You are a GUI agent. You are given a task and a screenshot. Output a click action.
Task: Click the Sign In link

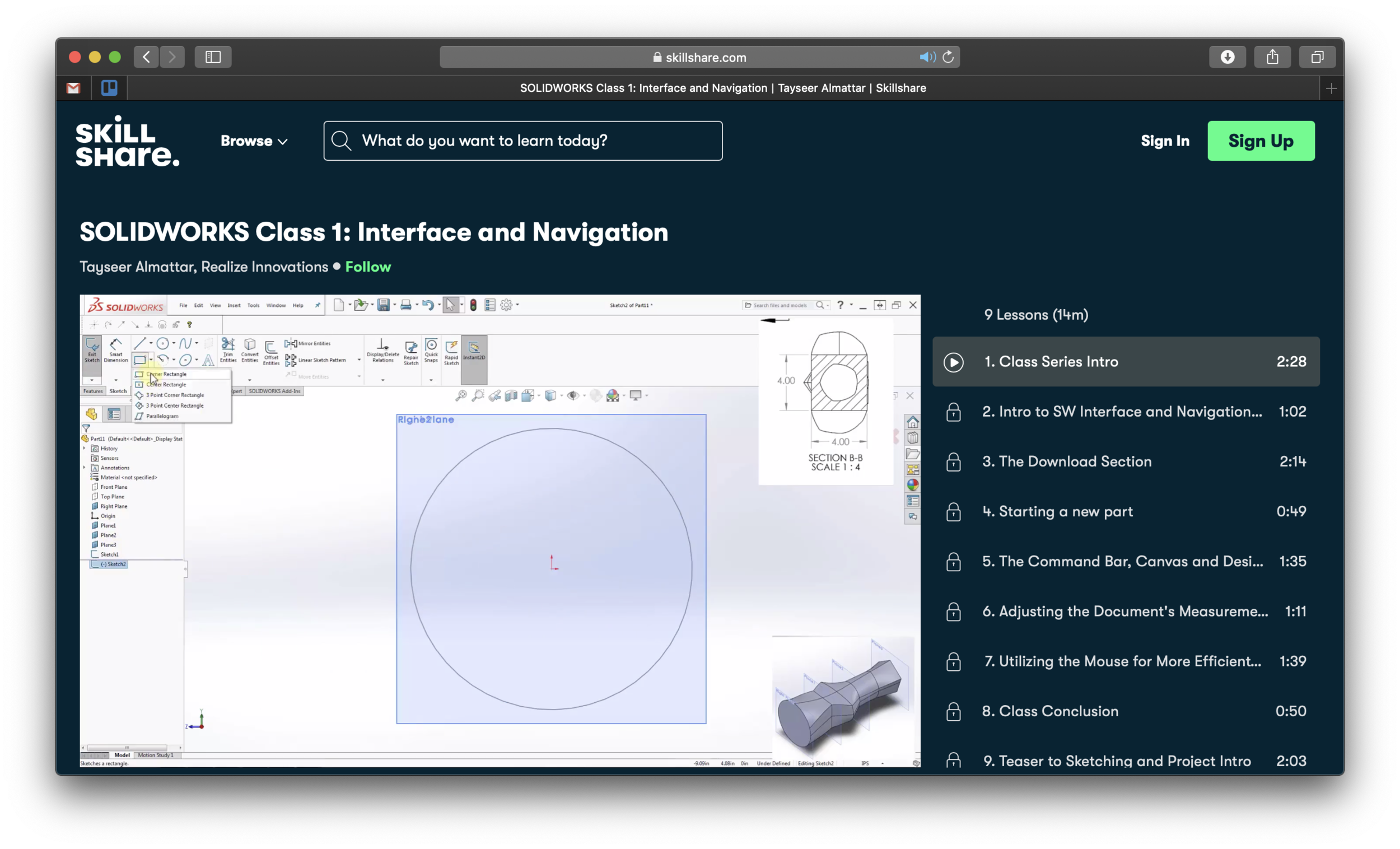pos(1165,141)
